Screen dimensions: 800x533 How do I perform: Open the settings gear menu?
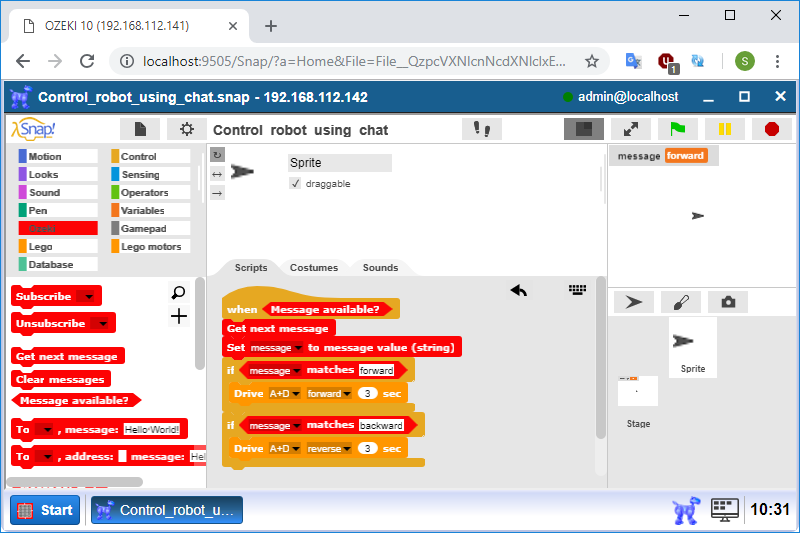tap(187, 129)
